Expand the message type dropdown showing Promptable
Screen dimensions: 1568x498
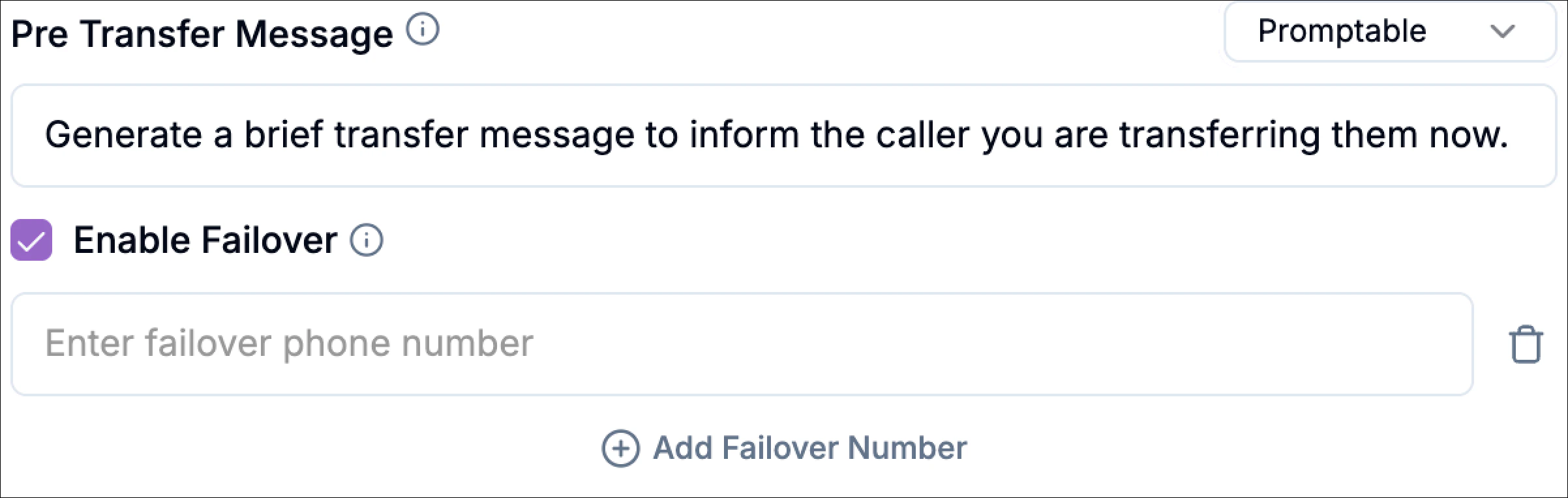(x=1388, y=30)
